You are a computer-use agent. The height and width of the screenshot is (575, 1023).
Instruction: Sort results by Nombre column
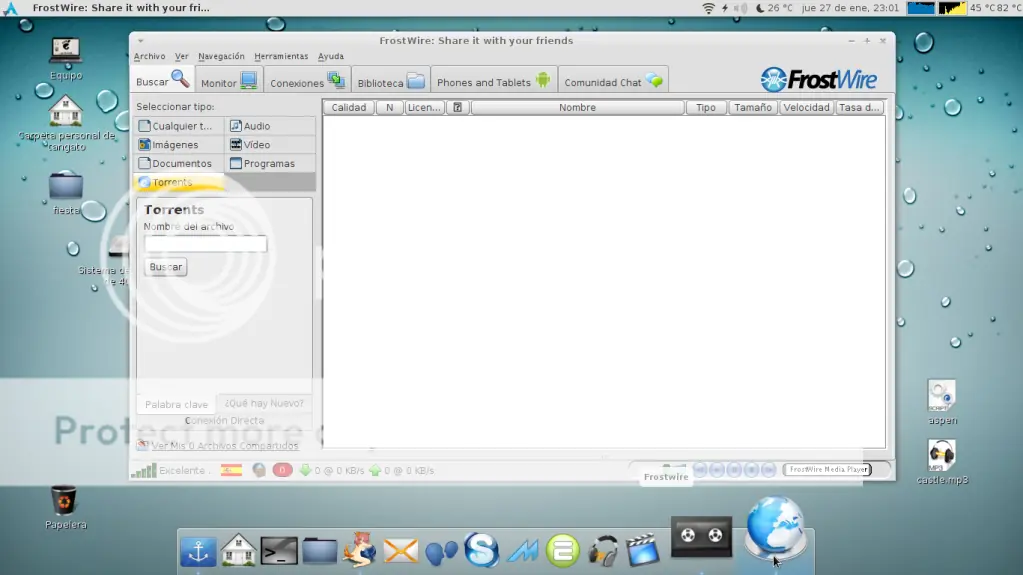coord(577,108)
